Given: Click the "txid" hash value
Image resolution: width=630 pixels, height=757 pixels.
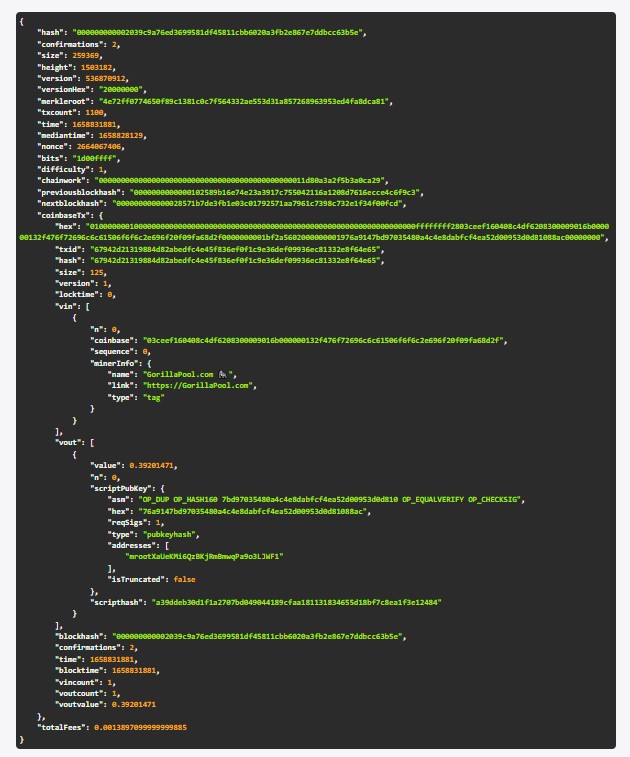Looking at the screenshot, I should click(235, 249).
